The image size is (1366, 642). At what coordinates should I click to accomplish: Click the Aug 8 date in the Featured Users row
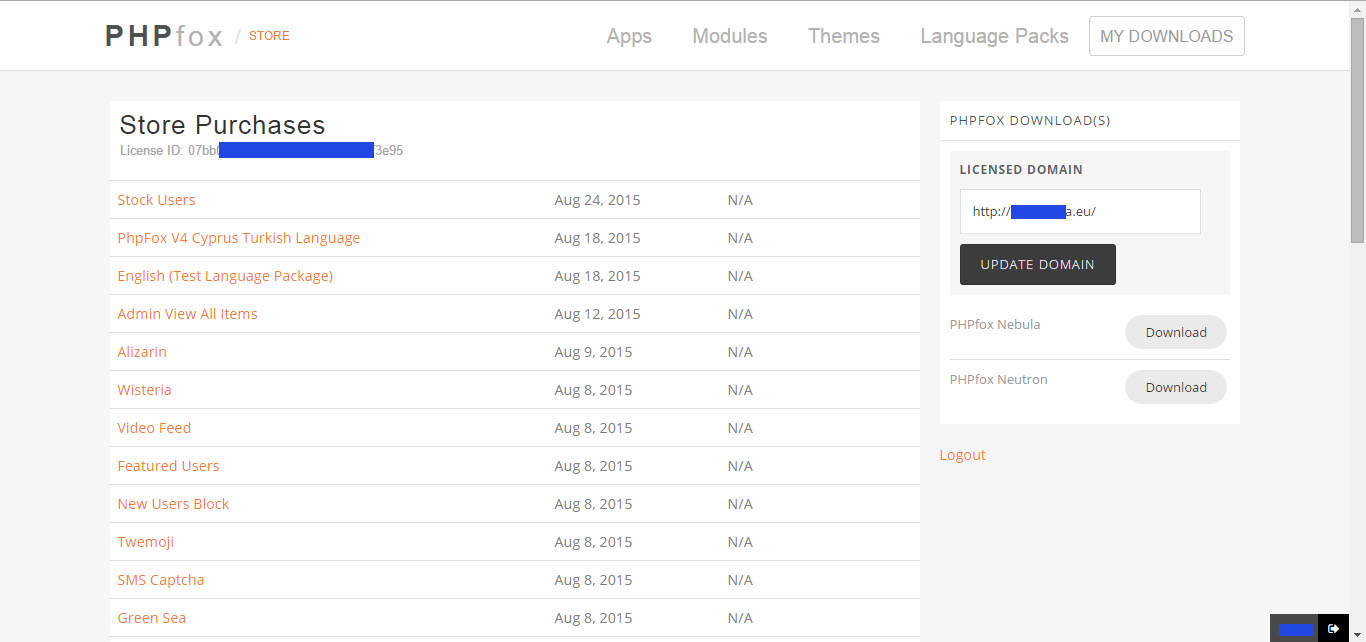coord(593,466)
